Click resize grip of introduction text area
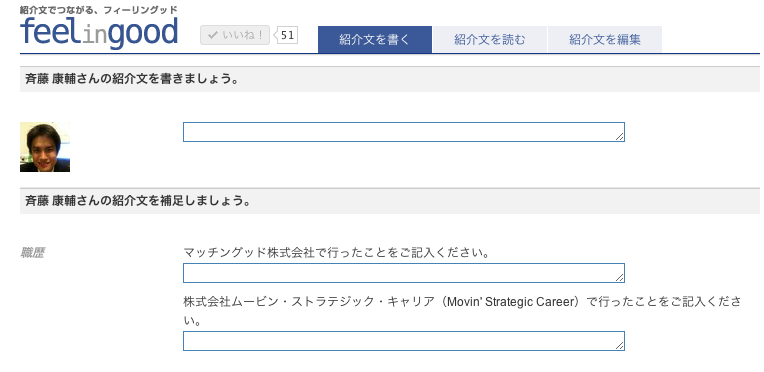 (619, 137)
